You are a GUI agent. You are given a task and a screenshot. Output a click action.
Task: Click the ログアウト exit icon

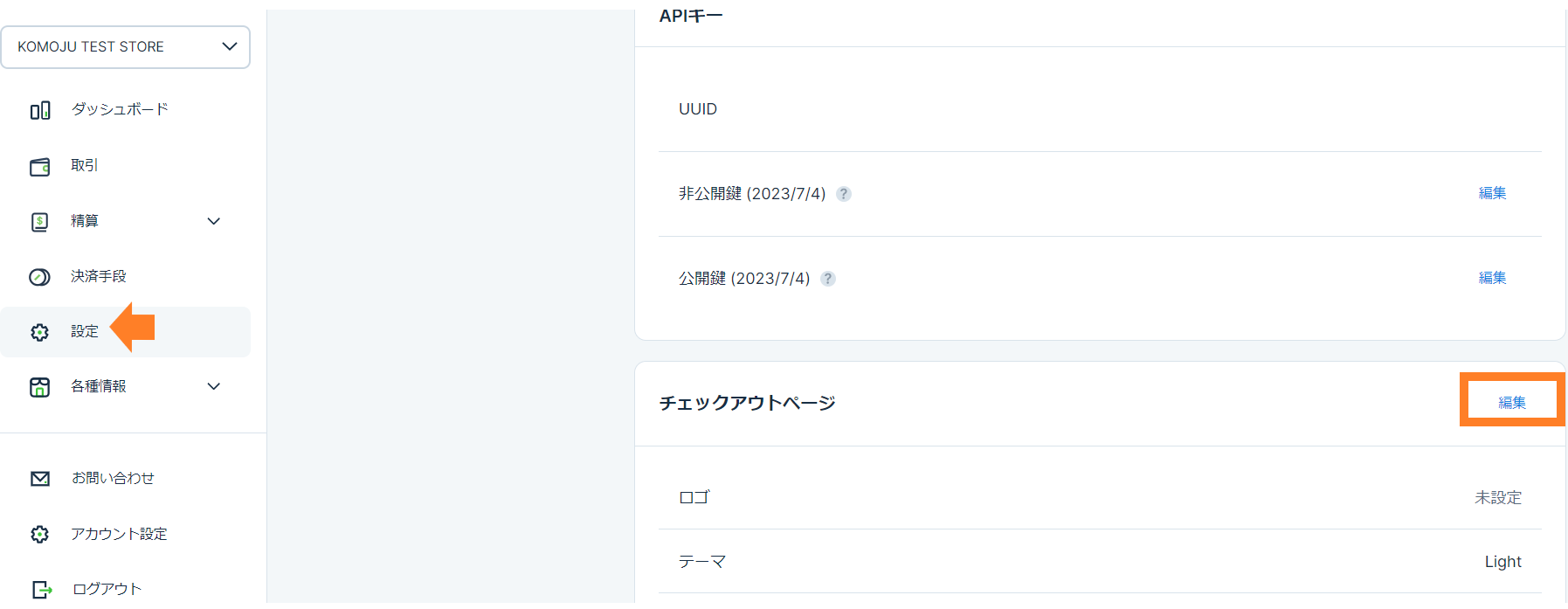40,590
